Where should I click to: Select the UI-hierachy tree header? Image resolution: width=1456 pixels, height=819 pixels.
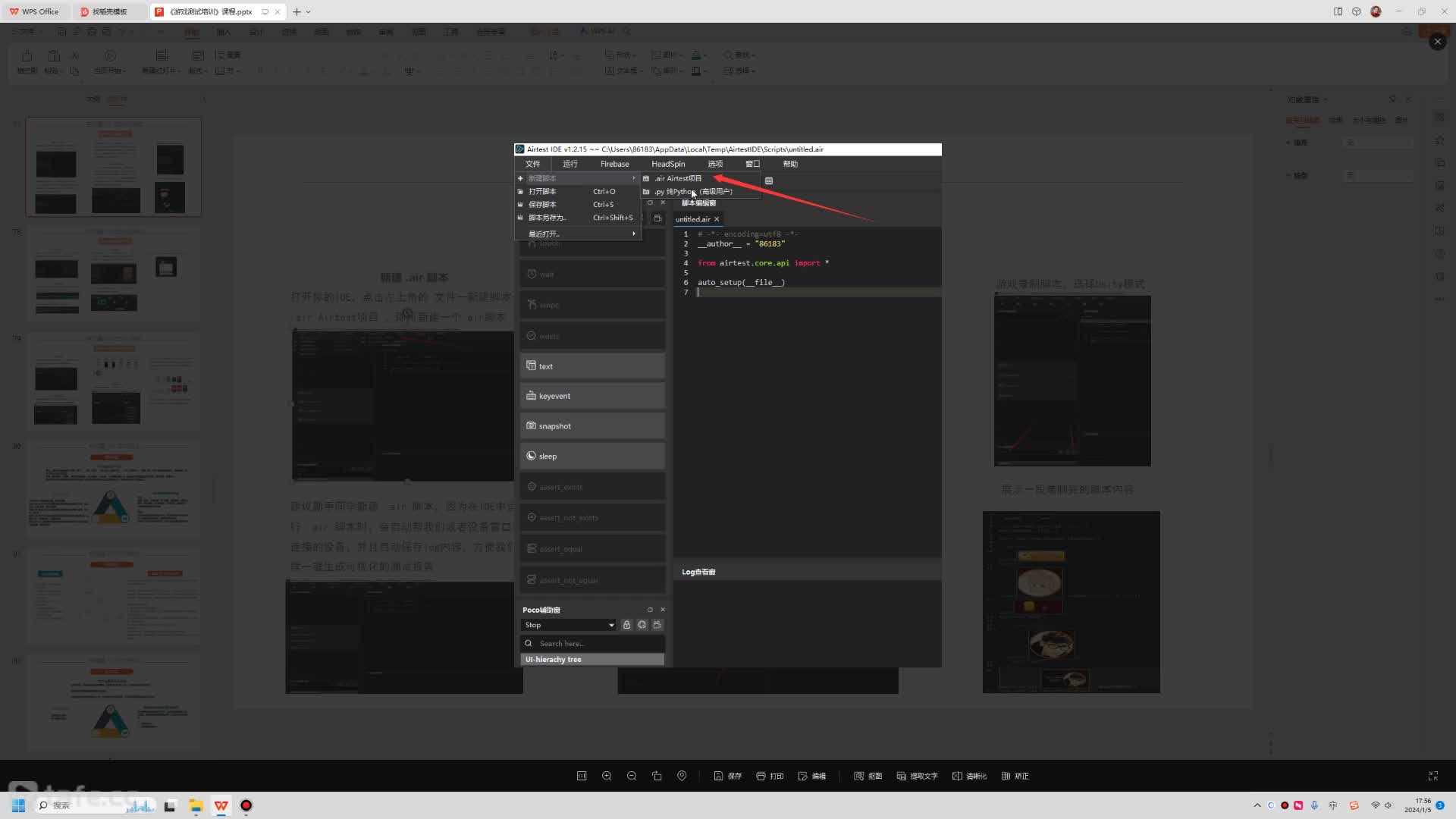(592, 659)
